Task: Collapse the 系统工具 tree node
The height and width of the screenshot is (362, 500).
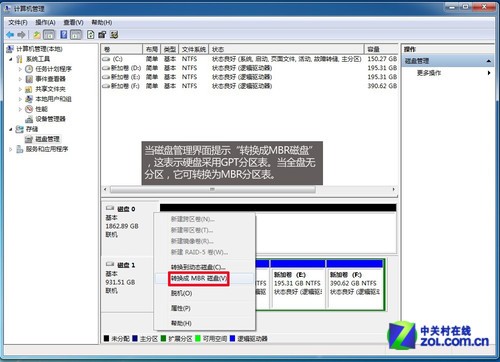Action: tap(11, 59)
